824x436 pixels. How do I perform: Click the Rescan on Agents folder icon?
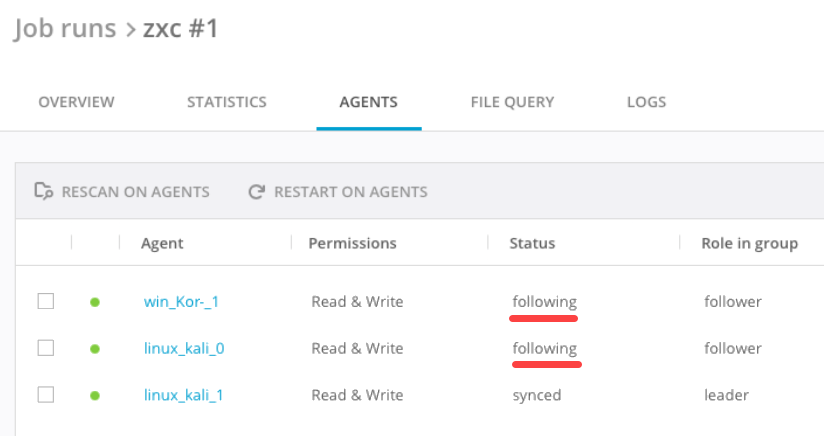coord(43,191)
